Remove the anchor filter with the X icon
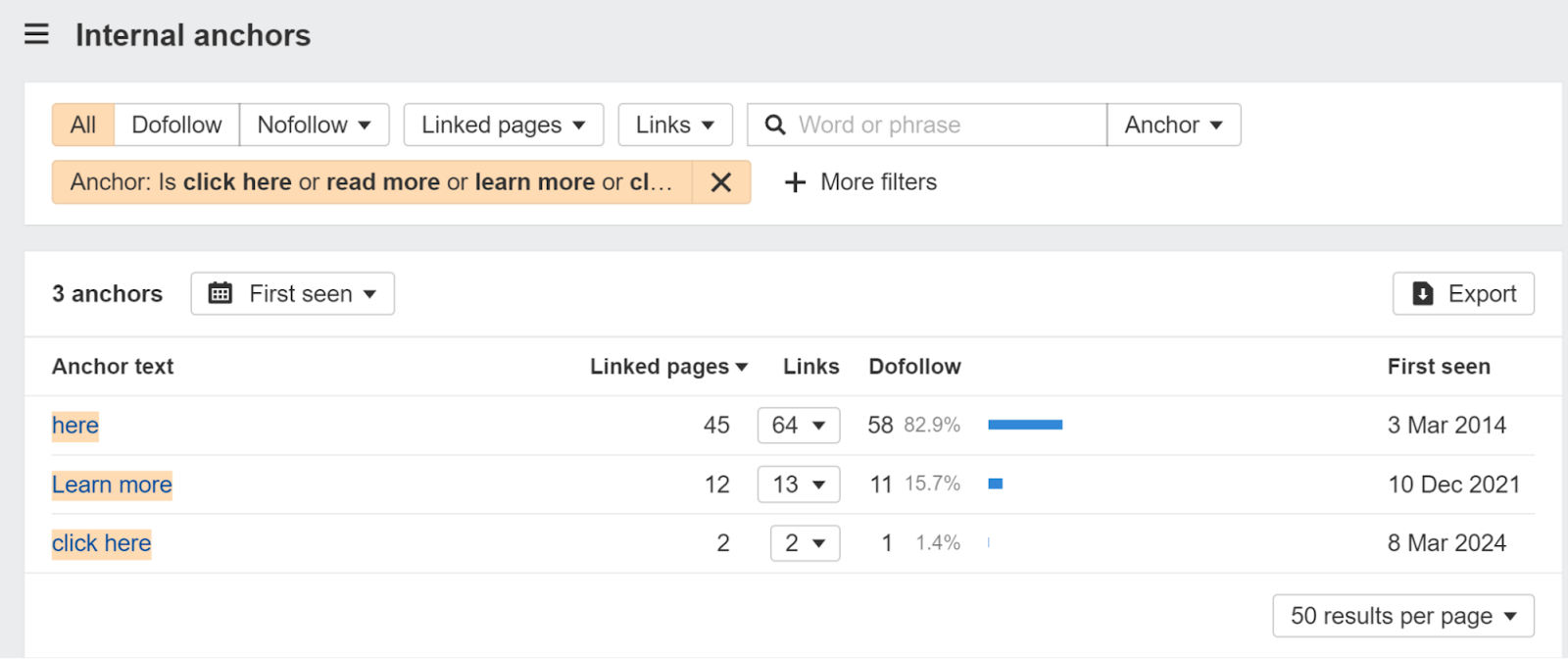Viewport: 1568px width, 659px height. tap(721, 182)
